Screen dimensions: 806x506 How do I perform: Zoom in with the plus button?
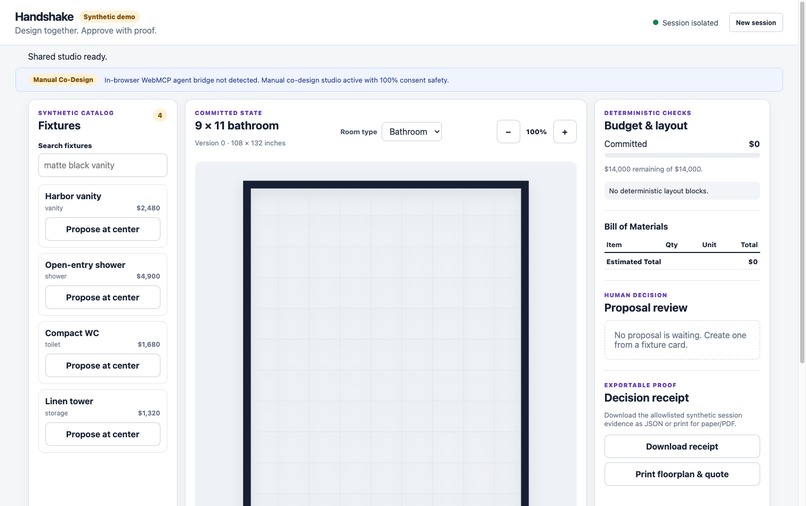pyautogui.click(x=564, y=132)
